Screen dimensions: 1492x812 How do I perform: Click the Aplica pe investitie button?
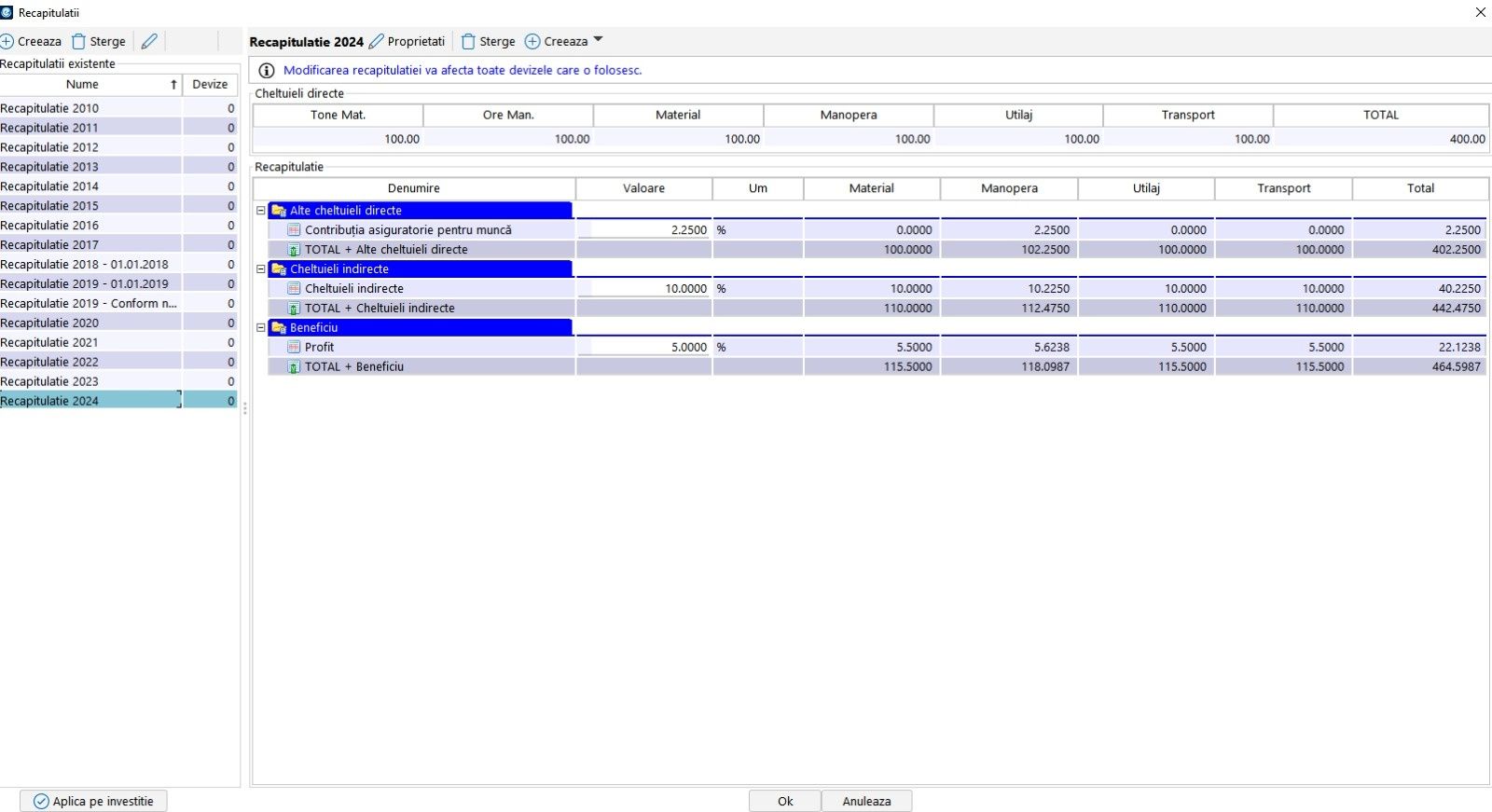tap(93, 801)
